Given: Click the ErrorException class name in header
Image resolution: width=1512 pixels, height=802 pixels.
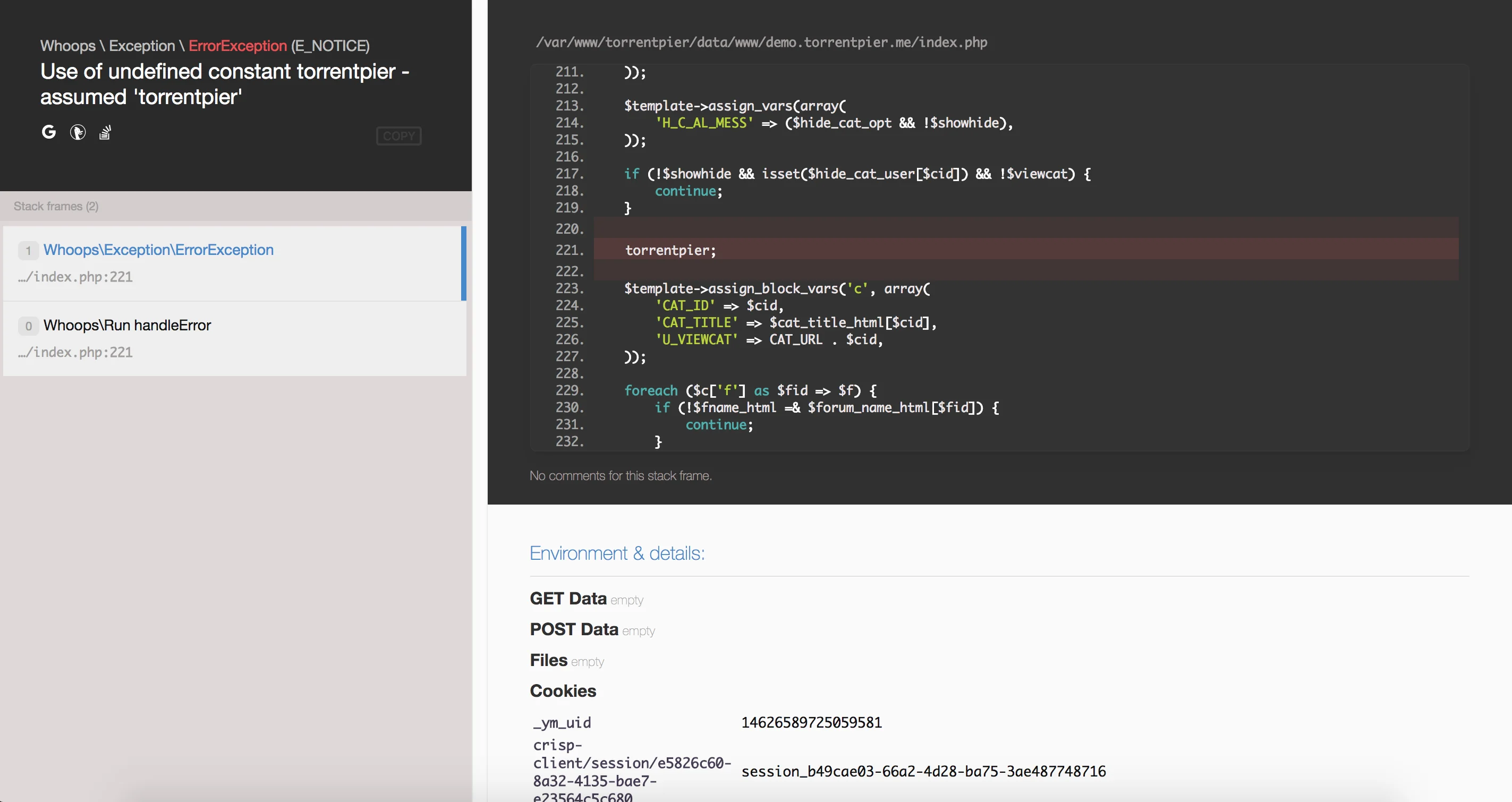Looking at the screenshot, I should [x=237, y=46].
